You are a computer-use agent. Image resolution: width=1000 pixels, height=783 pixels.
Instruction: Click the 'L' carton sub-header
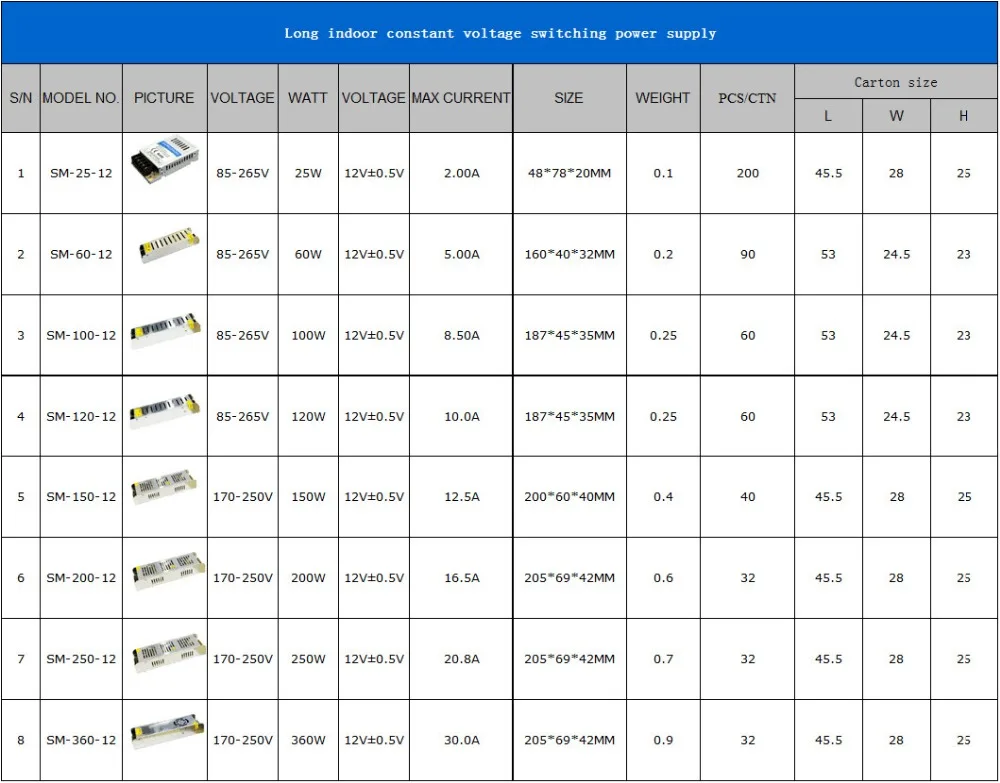pos(828,116)
